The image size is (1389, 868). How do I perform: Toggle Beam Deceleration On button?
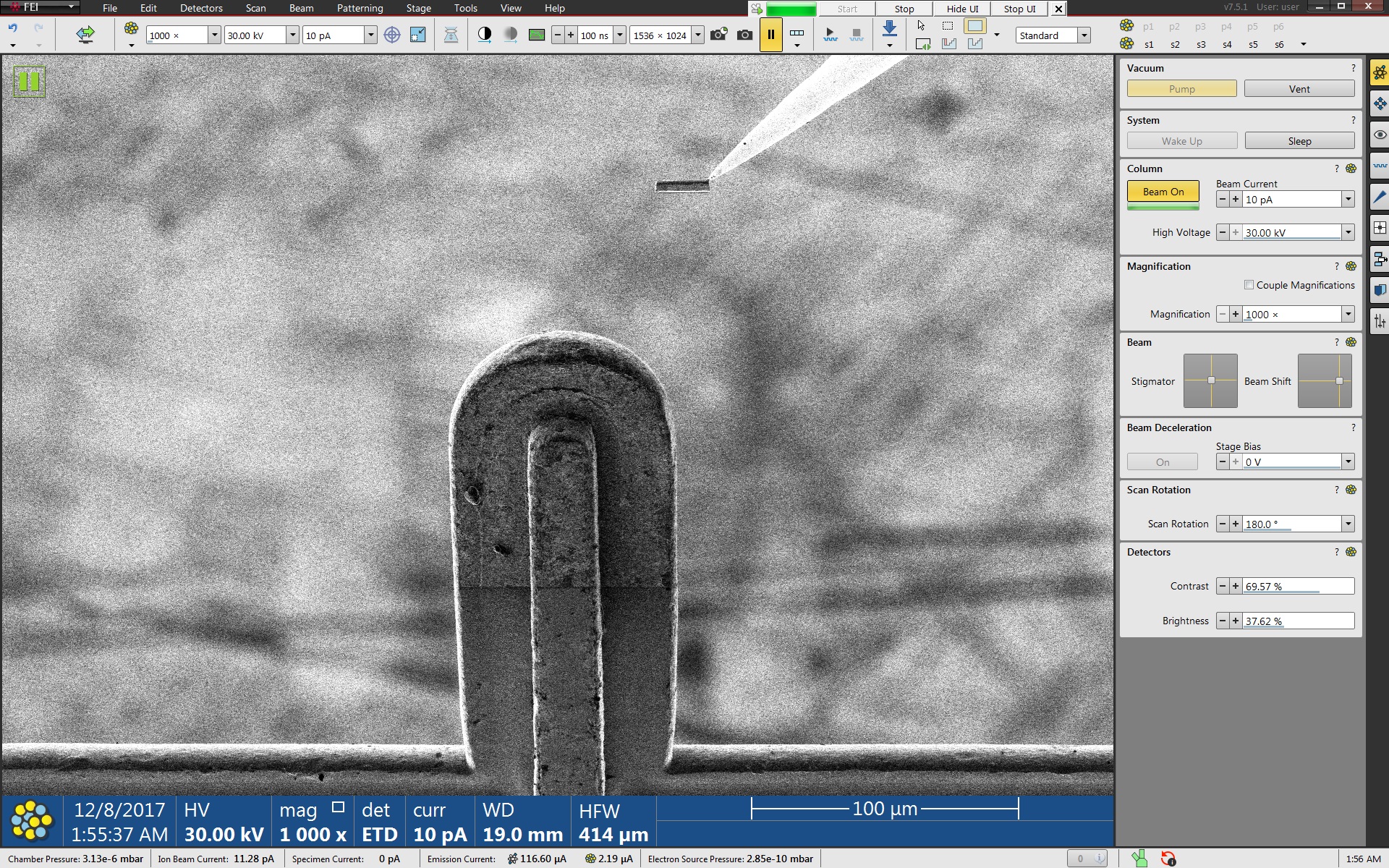click(1162, 462)
